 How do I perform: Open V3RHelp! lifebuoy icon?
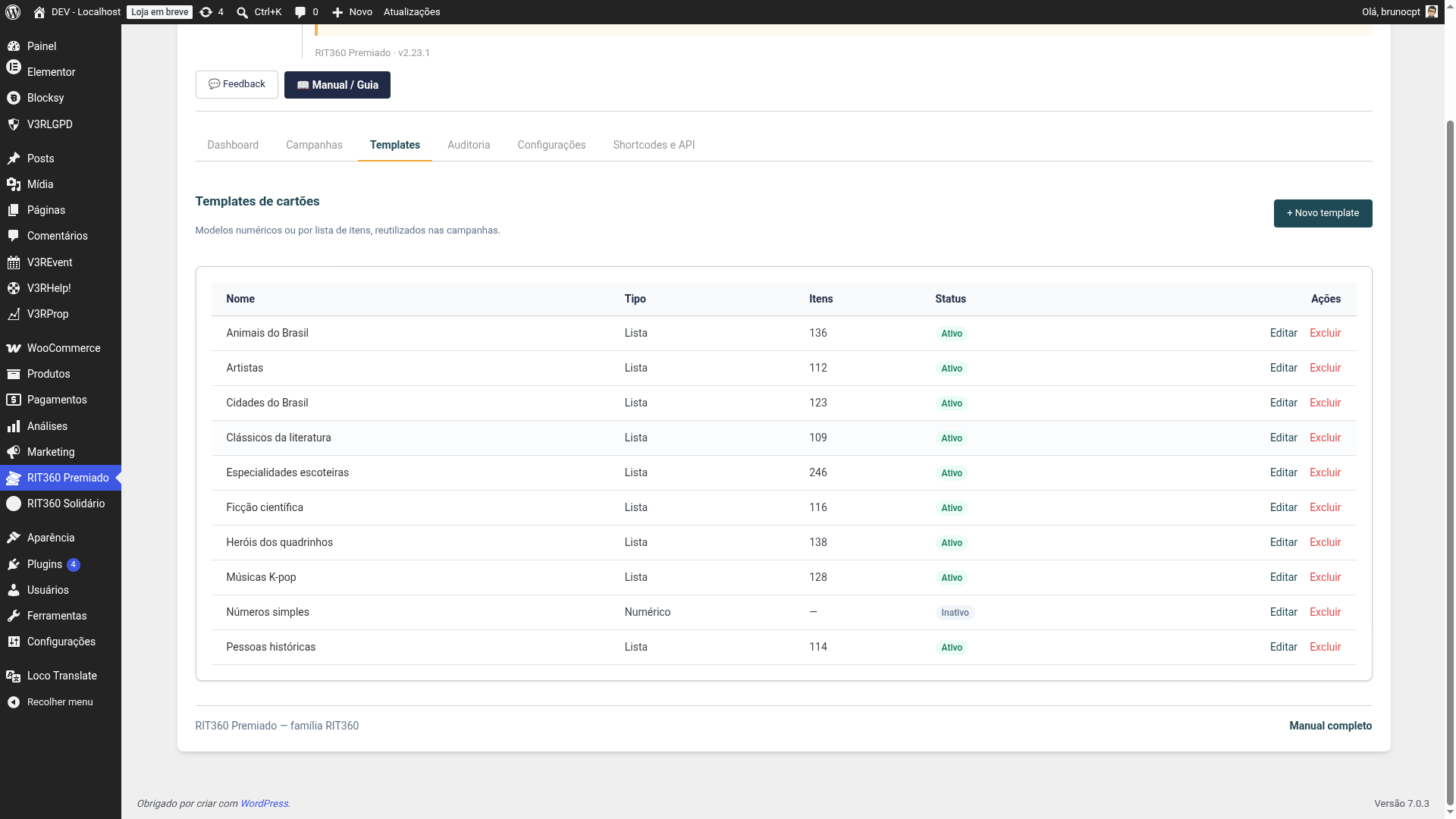pos(14,288)
